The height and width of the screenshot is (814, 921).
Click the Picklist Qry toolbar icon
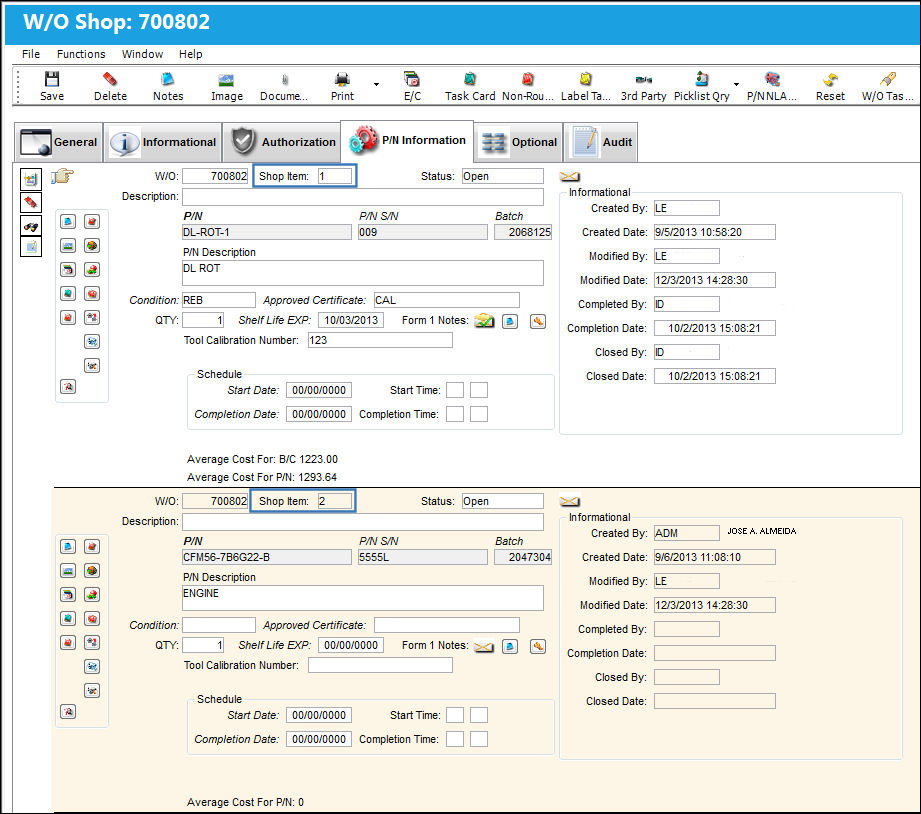click(x=701, y=79)
